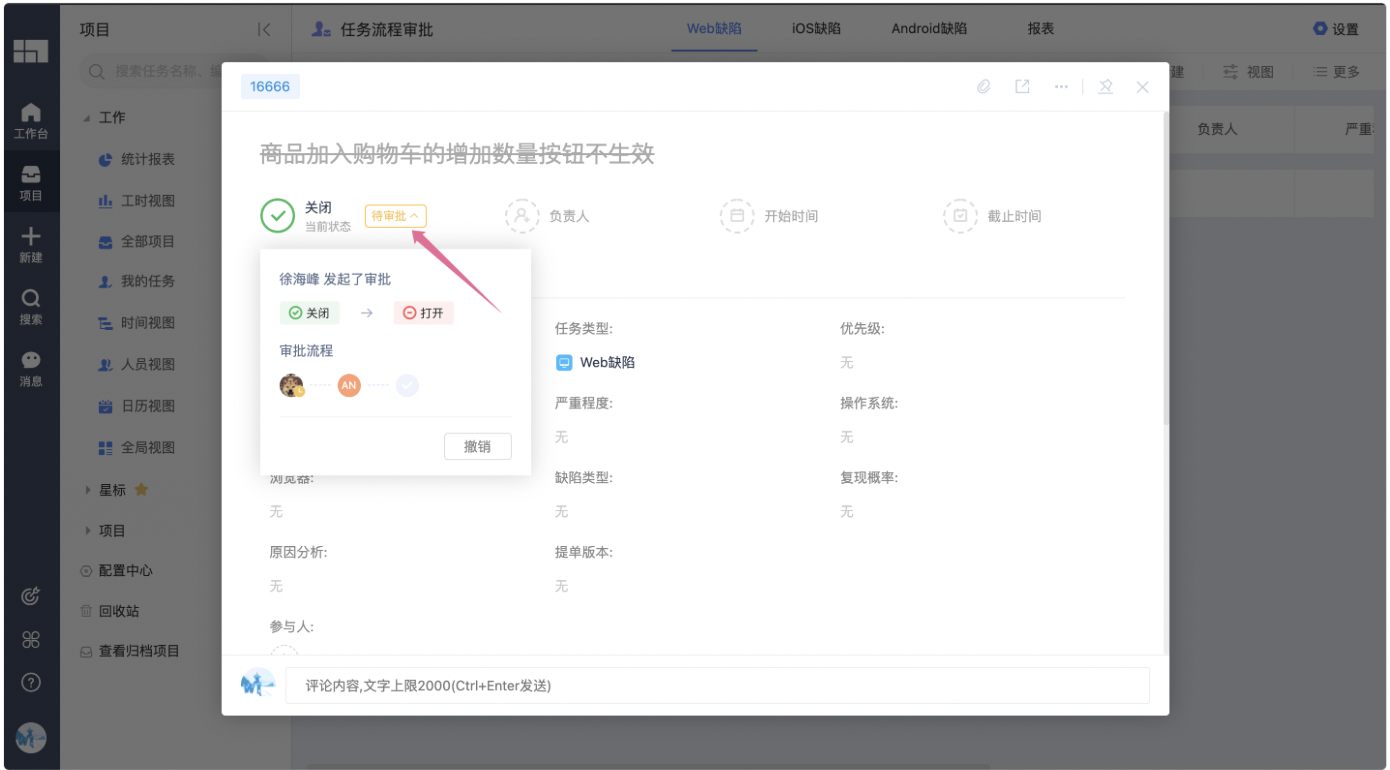Click the final checkmark node in 审批流程

coord(407,385)
